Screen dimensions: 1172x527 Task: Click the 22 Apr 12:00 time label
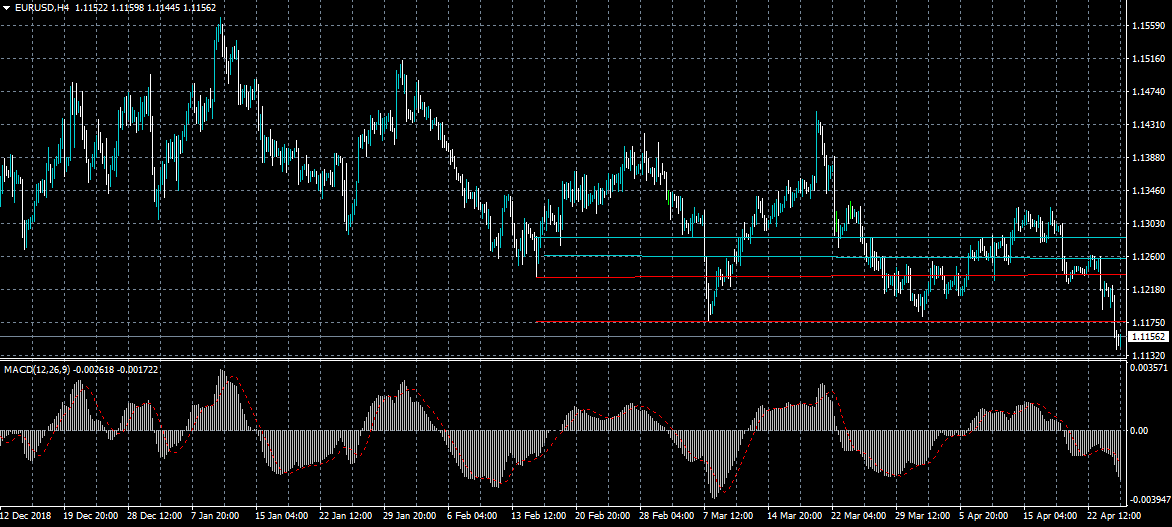[x=1110, y=517]
